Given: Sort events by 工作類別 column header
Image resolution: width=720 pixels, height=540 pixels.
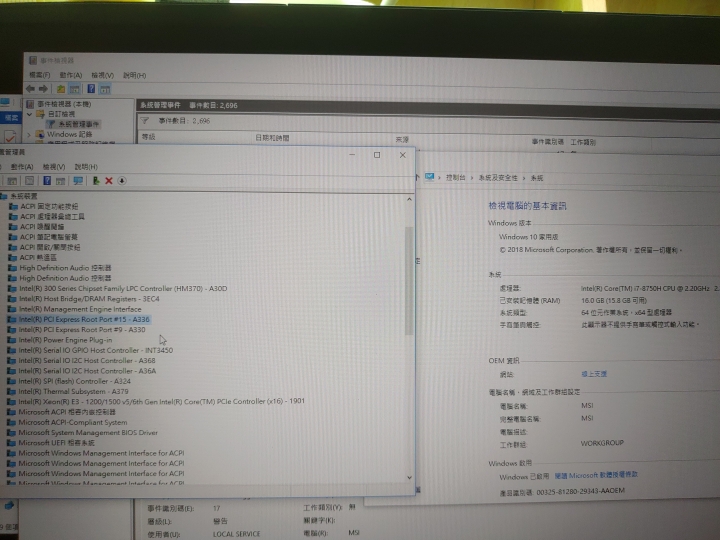Looking at the screenshot, I should coord(583,142).
